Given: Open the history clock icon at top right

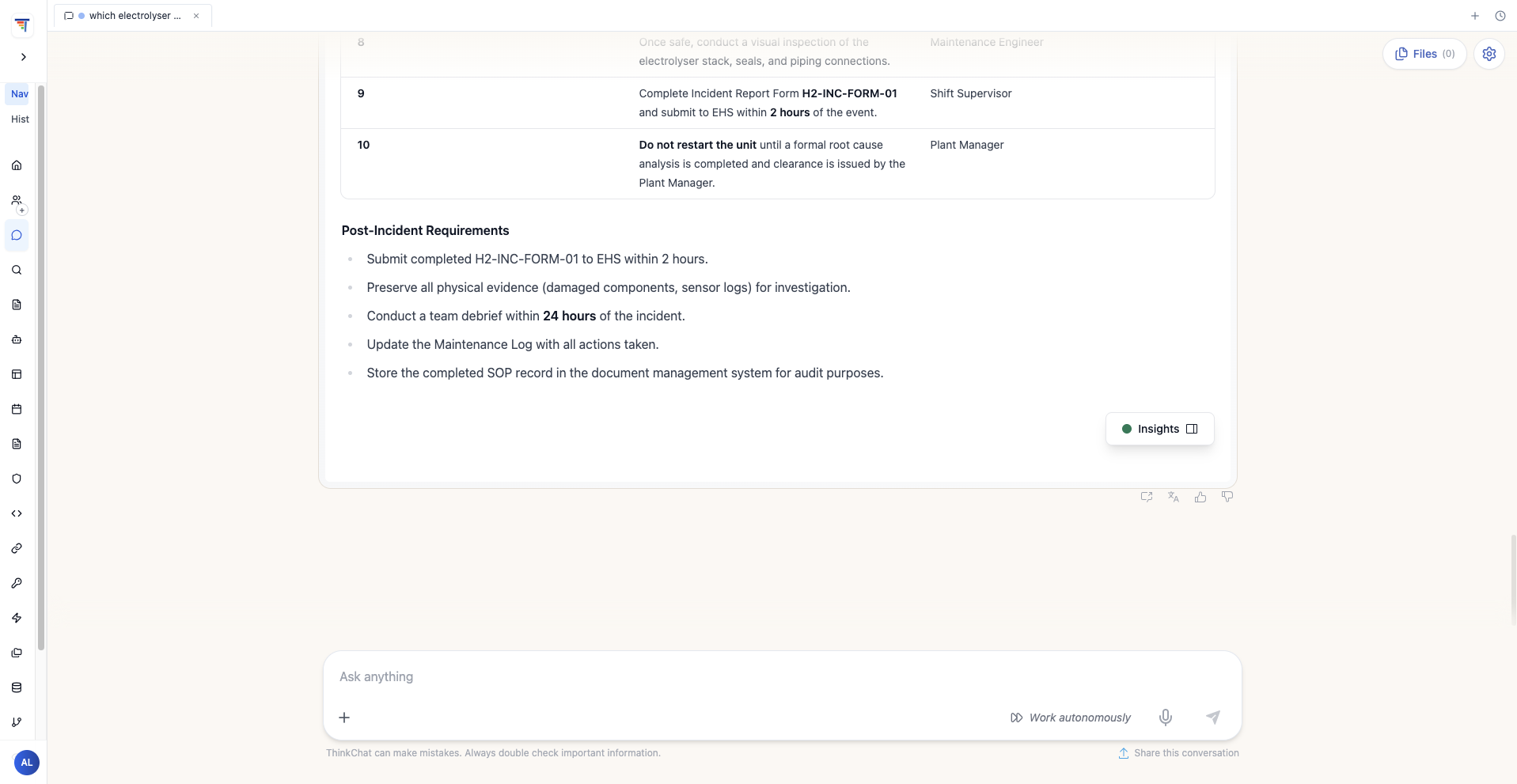Looking at the screenshot, I should [x=1500, y=16].
